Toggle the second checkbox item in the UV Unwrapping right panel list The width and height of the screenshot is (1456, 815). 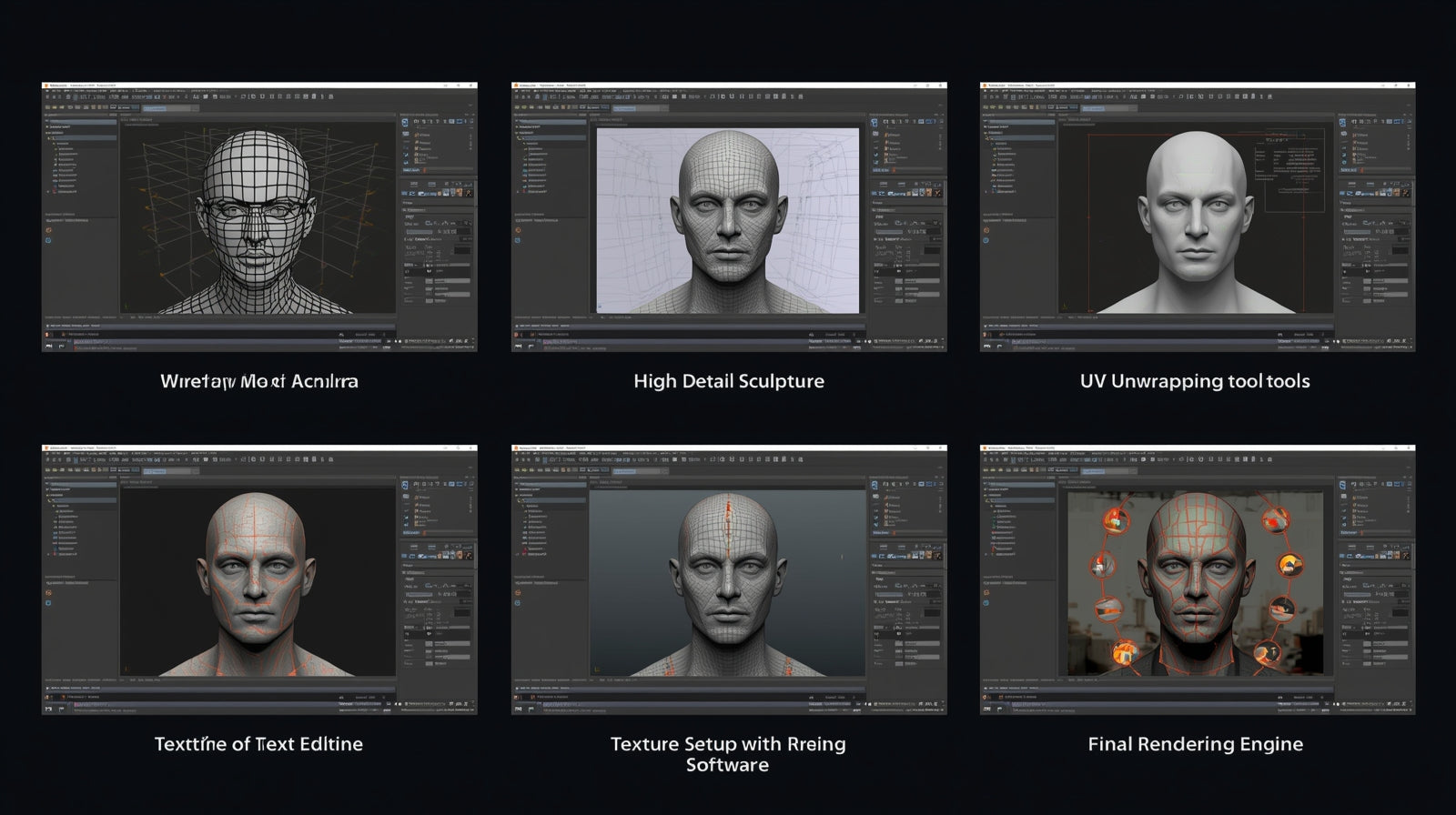(1356, 143)
